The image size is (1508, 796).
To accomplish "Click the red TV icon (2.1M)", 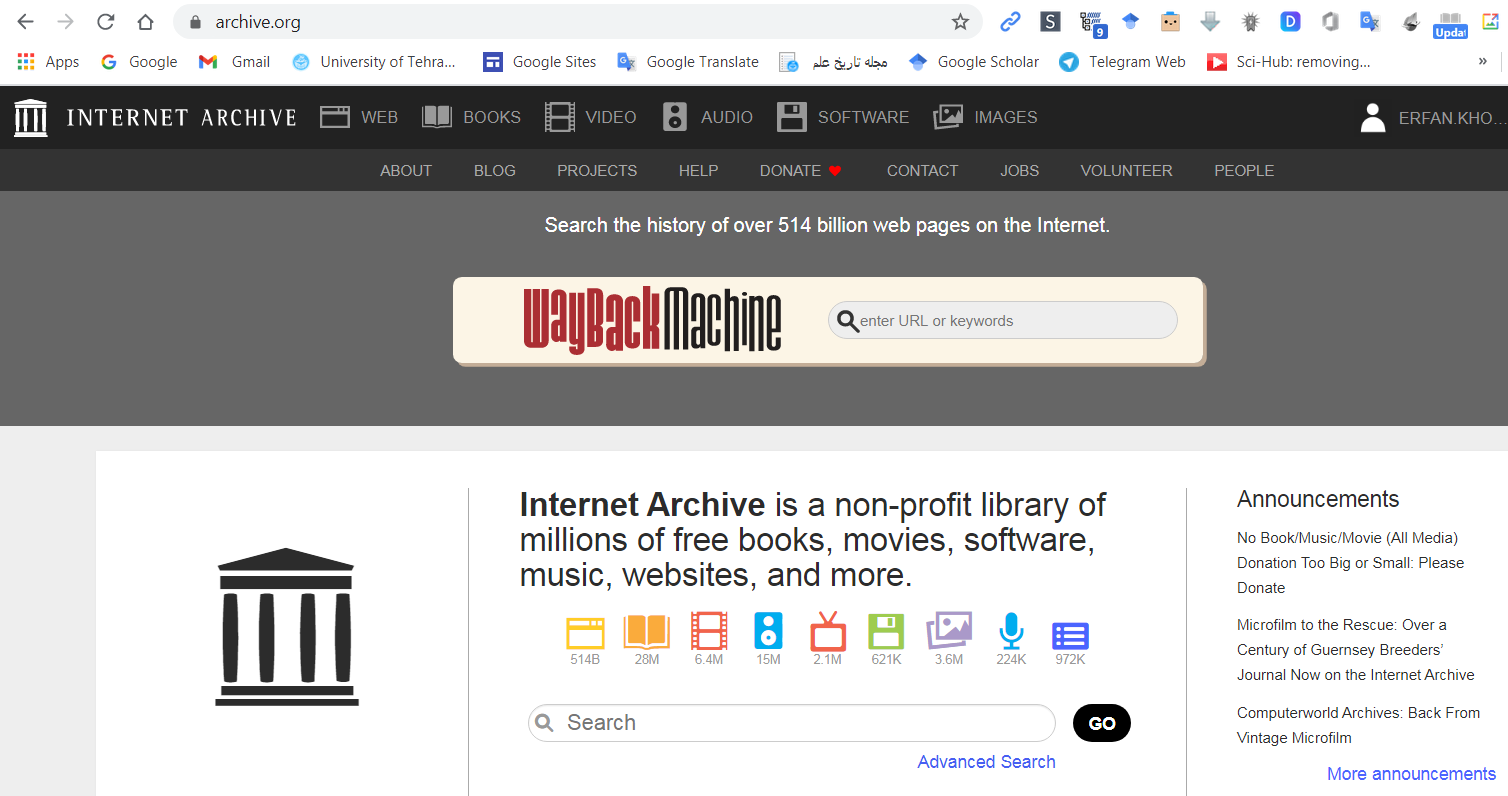I will point(828,632).
